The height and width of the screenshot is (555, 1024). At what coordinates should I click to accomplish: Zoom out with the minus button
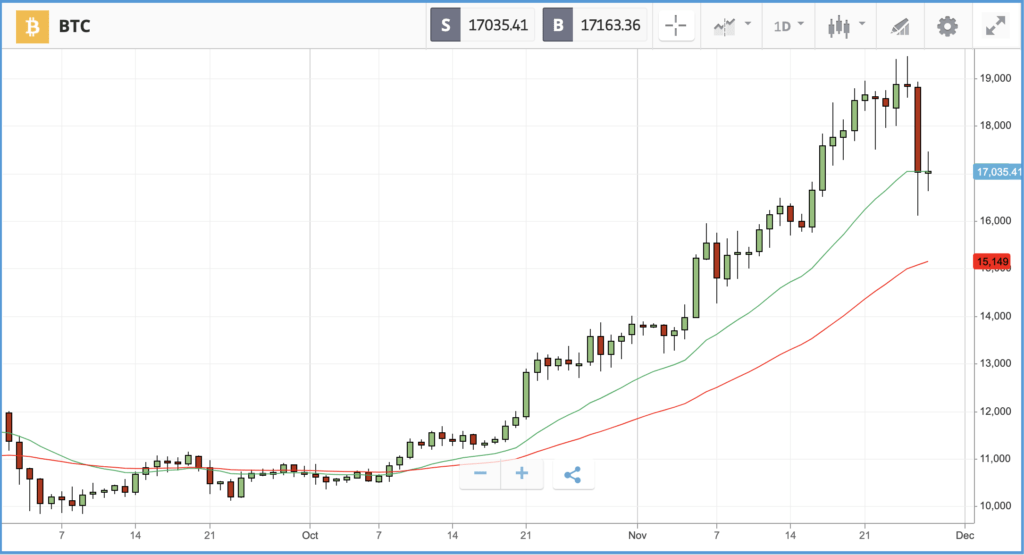[x=481, y=474]
